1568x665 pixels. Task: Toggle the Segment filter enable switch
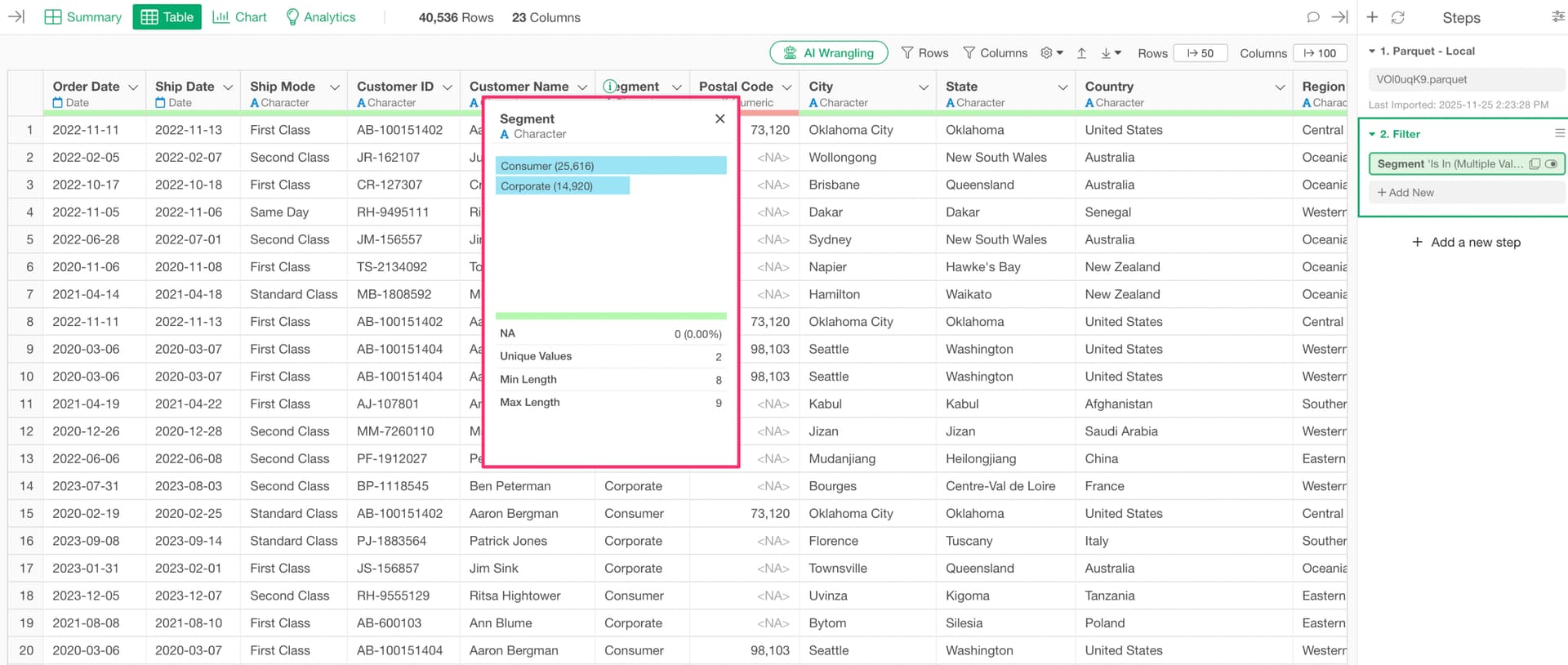point(1552,164)
